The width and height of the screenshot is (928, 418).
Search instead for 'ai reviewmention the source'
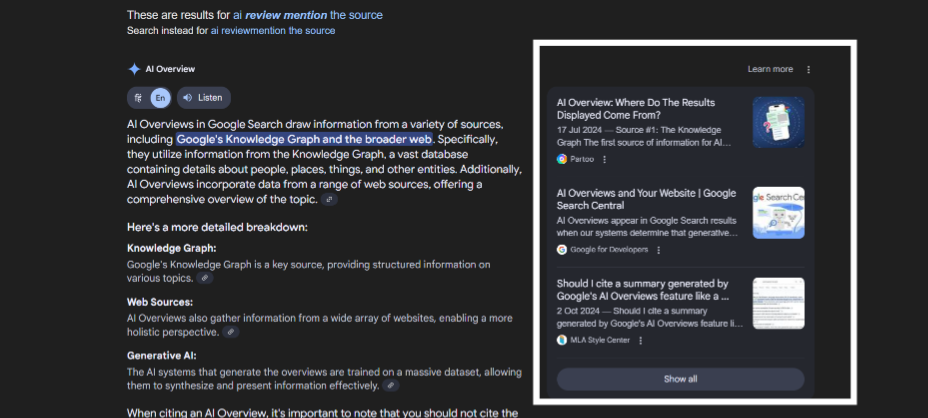[273, 31]
